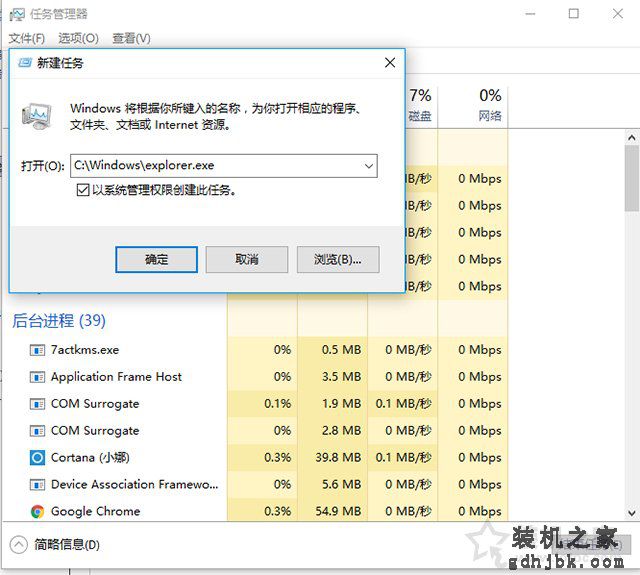This screenshot has height=575, width=640.
Task: Minimize the Task Manager window
Action: 530,14
